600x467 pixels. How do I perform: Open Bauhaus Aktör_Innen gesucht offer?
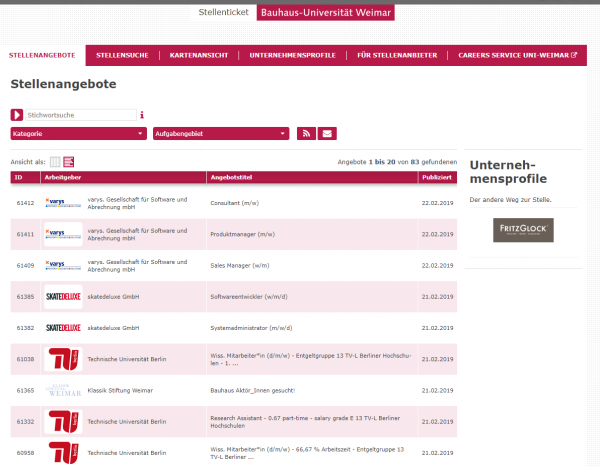pos(253,390)
